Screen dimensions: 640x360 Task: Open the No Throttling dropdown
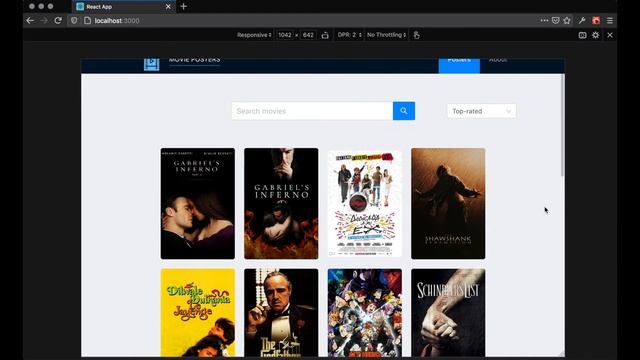pos(386,35)
